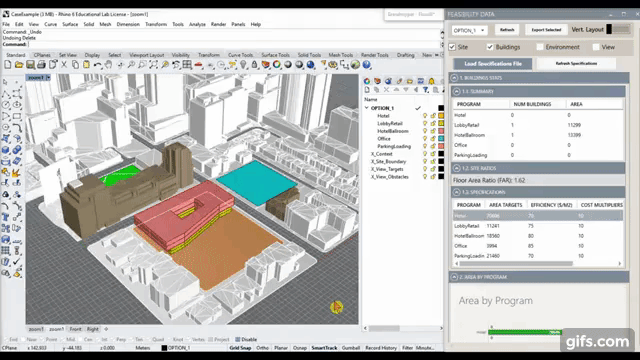Toggle visibility bulb of Office layer
Screen dimensions: 640x360
(x=425, y=139)
